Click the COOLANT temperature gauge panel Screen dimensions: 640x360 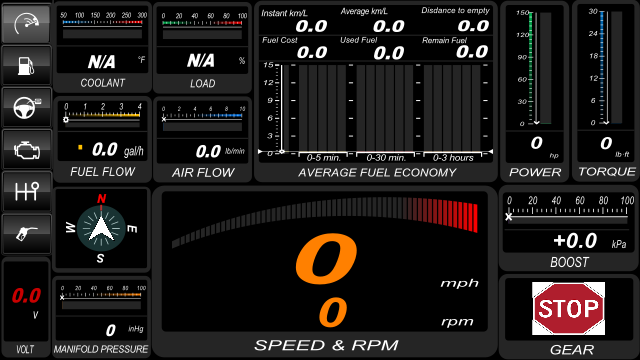[102, 47]
